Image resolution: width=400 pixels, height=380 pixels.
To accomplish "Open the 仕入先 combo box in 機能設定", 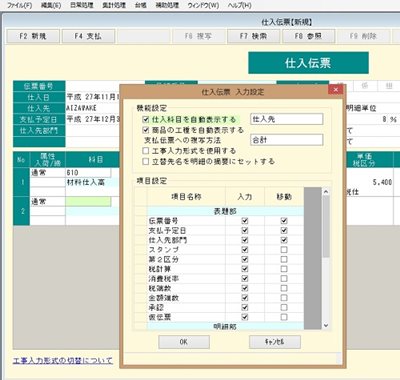I will tap(287, 119).
